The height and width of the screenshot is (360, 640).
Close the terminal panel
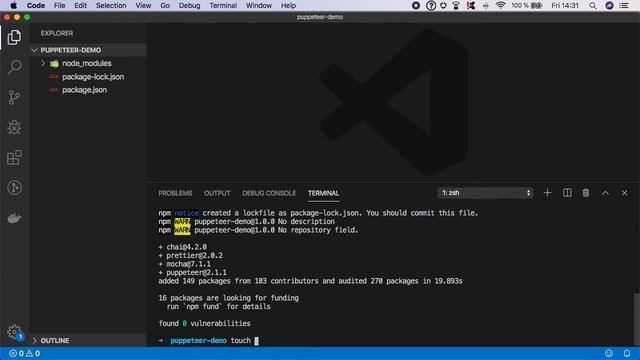point(624,193)
